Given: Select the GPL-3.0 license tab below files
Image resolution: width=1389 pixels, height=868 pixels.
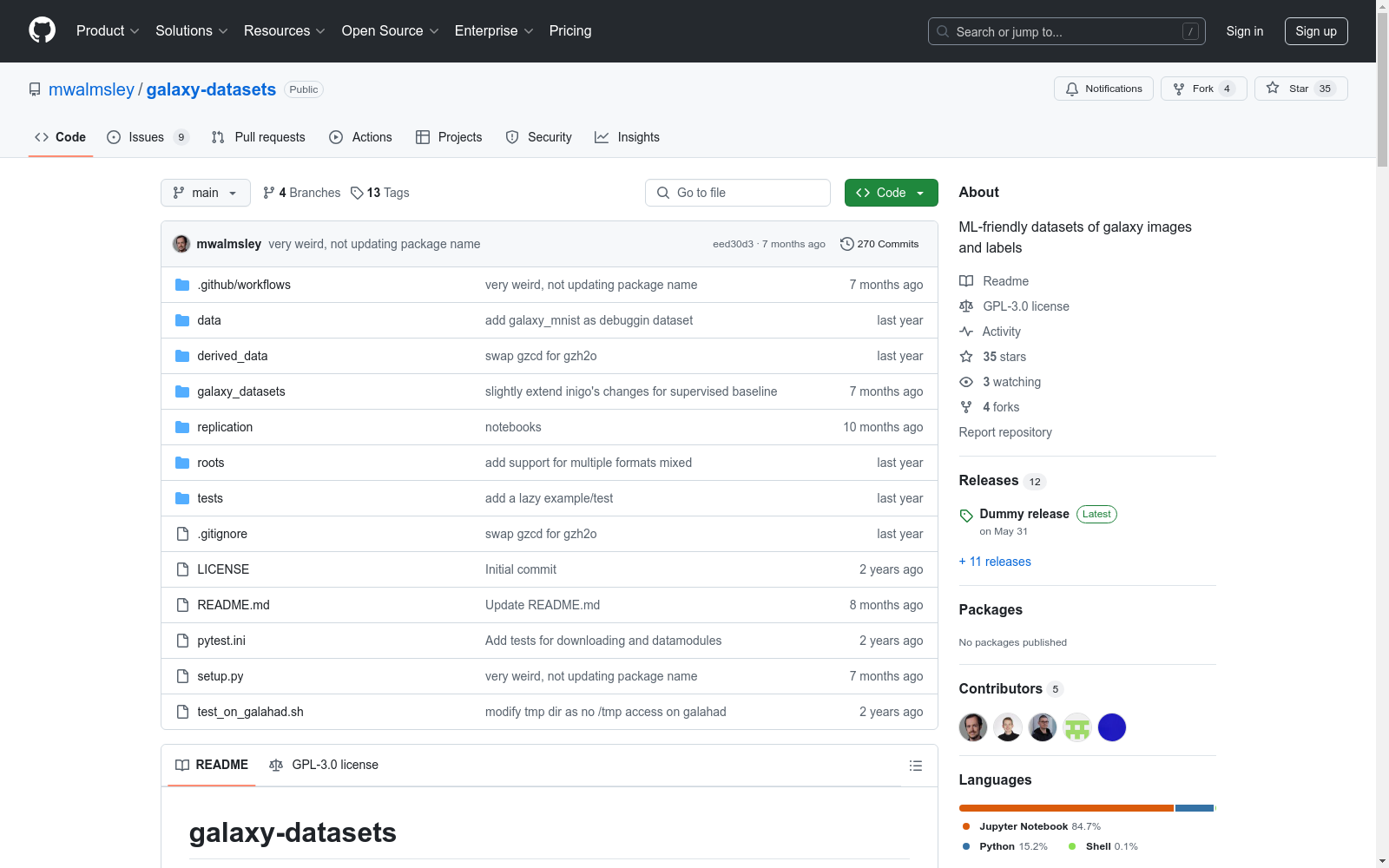Looking at the screenshot, I should click(x=324, y=765).
